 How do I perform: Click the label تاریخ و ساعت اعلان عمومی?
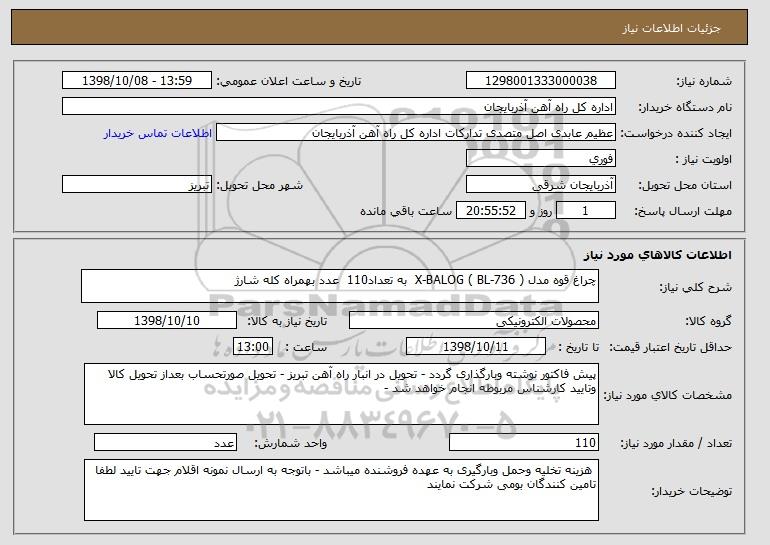(x=289, y=82)
